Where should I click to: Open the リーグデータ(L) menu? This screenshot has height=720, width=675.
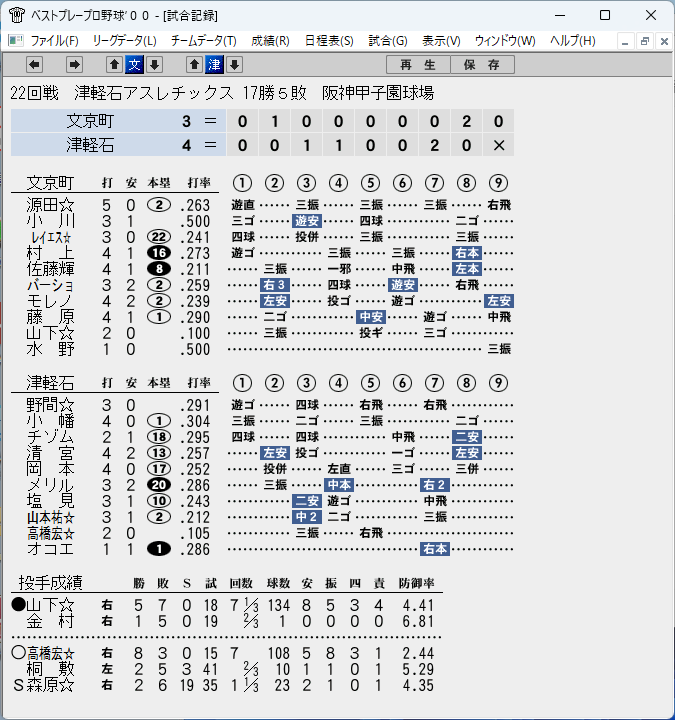coord(124,41)
